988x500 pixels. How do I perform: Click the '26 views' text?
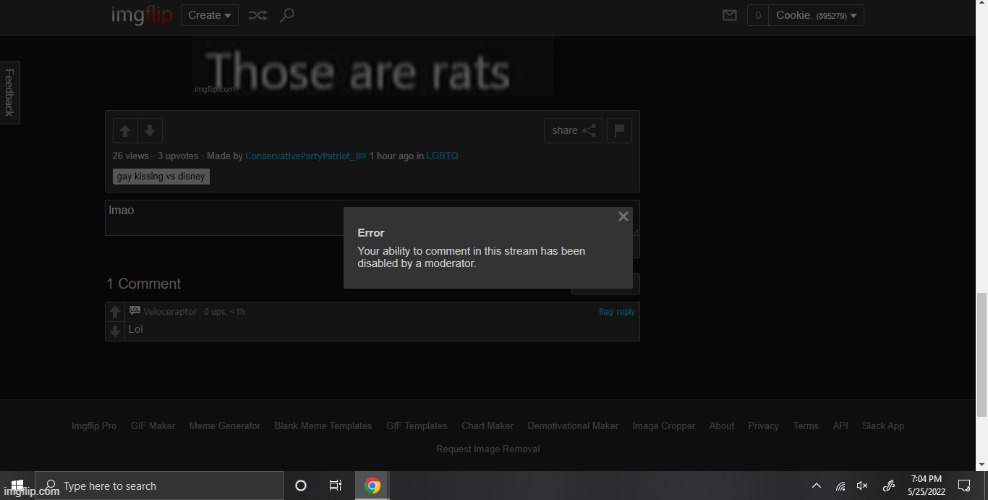coord(130,156)
